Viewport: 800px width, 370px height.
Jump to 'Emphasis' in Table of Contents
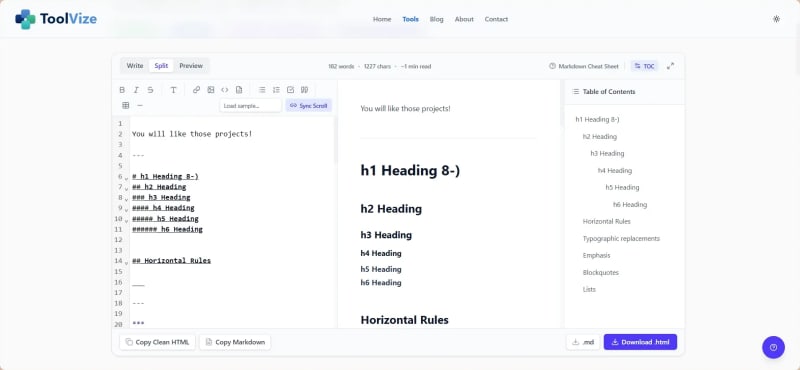coord(596,255)
